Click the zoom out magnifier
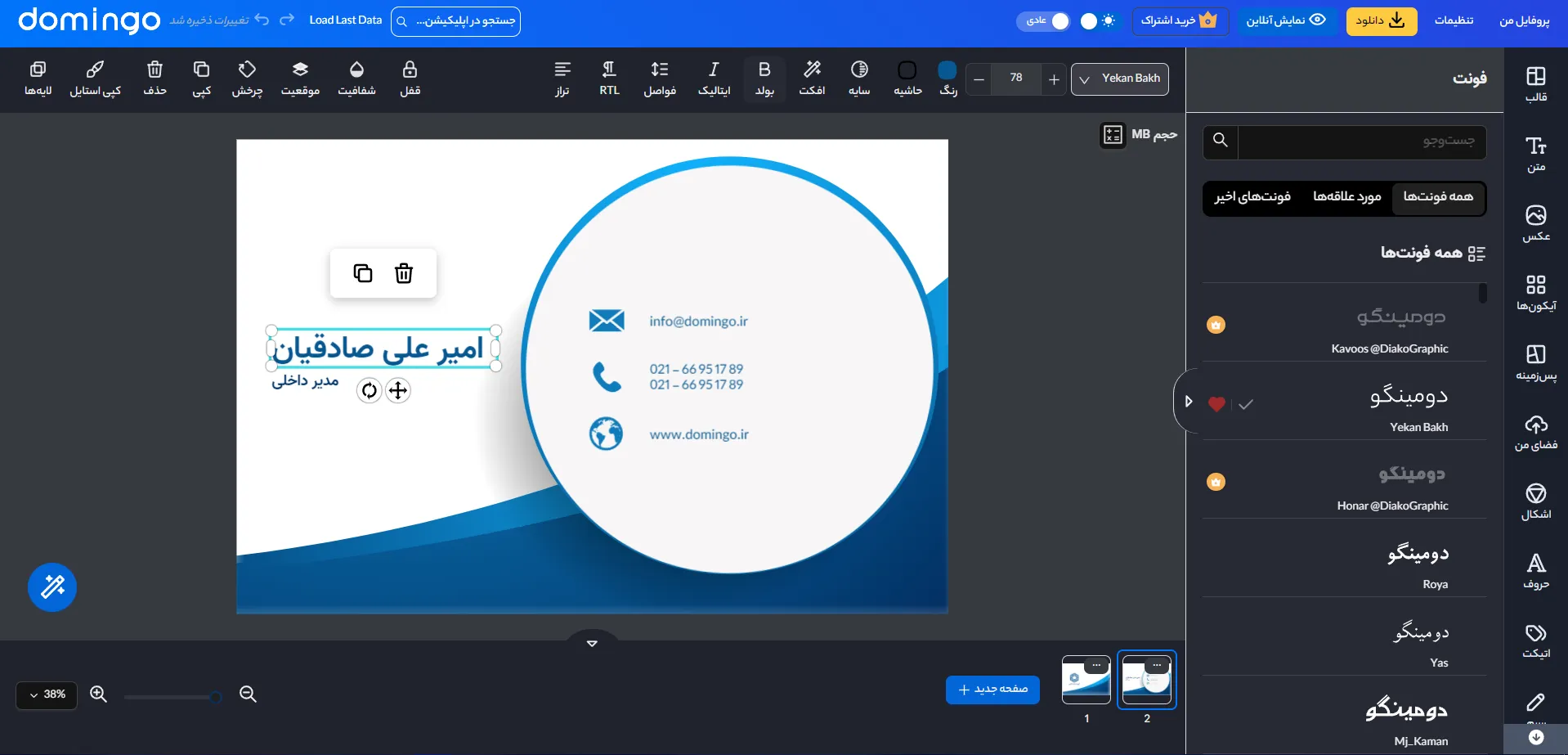 click(x=248, y=694)
